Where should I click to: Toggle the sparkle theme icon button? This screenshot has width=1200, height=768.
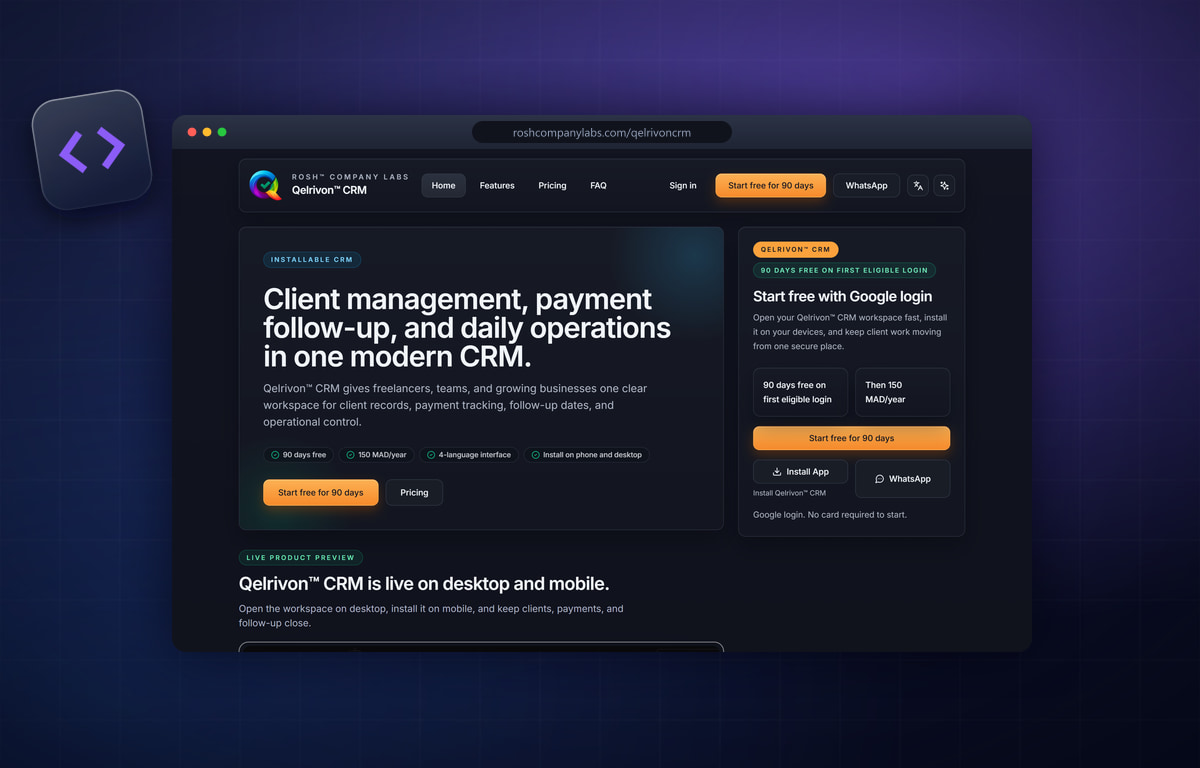tap(944, 185)
